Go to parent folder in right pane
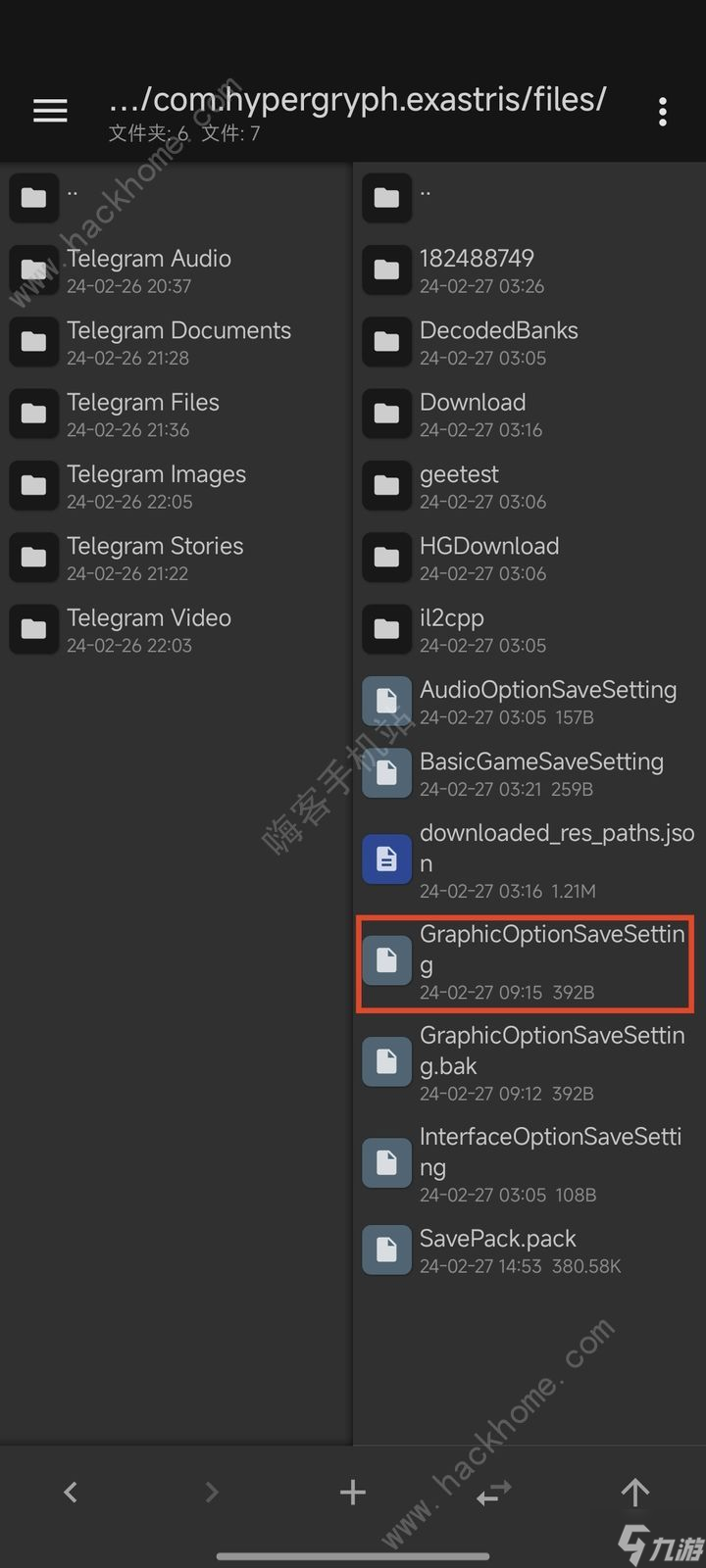Image resolution: width=706 pixels, height=1568 pixels. click(529, 198)
